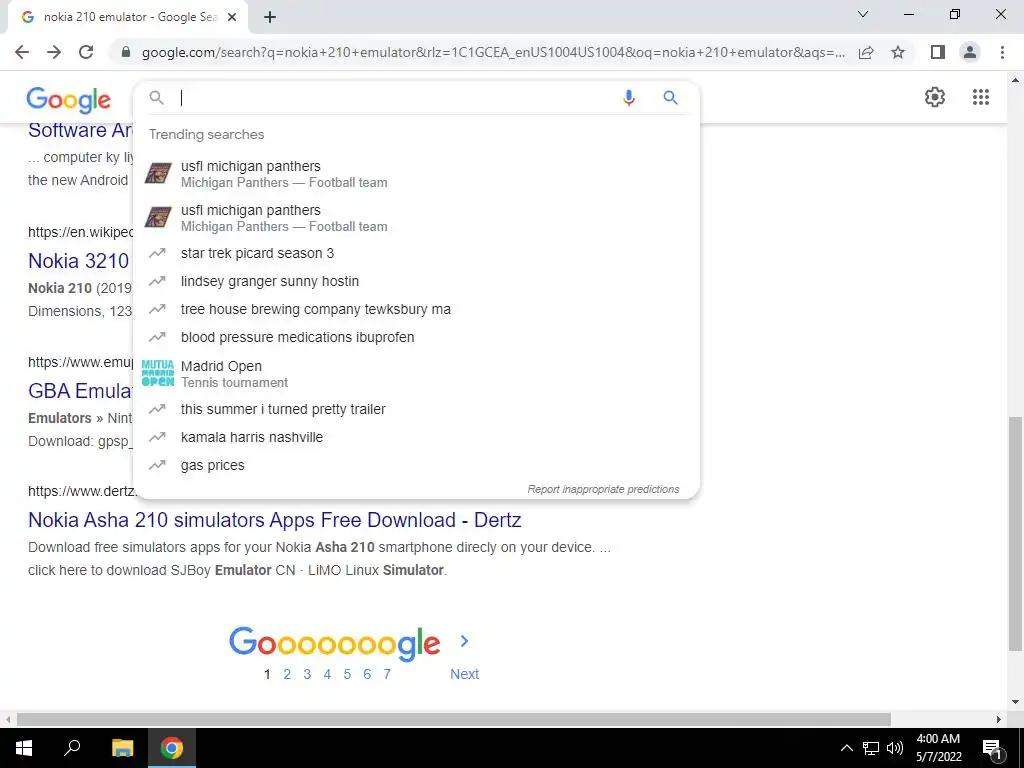Image resolution: width=1024 pixels, height=768 pixels.
Task: Select second usfl michigan panthers suggestion
Action: coord(416,217)
